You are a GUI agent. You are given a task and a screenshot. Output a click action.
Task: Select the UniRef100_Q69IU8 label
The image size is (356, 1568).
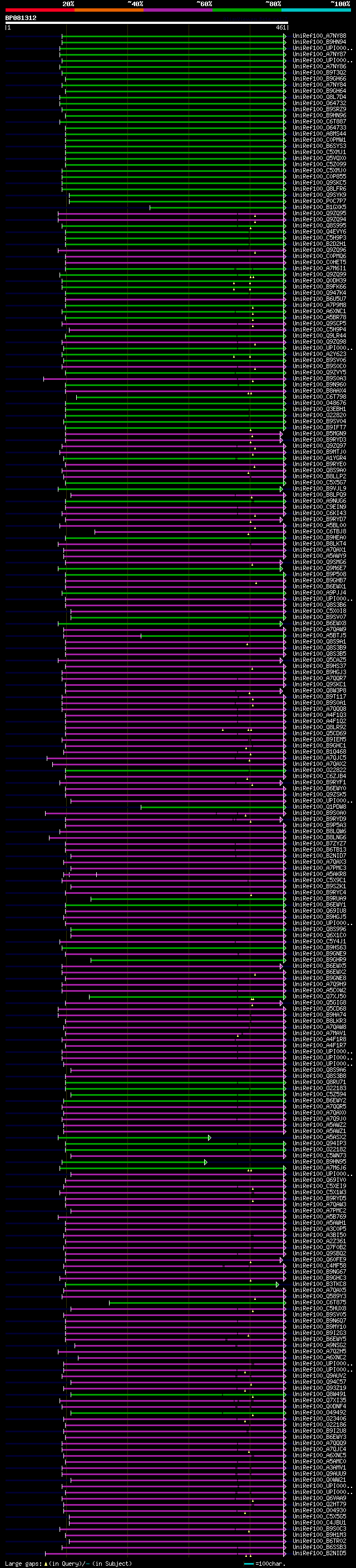(319, 911)
